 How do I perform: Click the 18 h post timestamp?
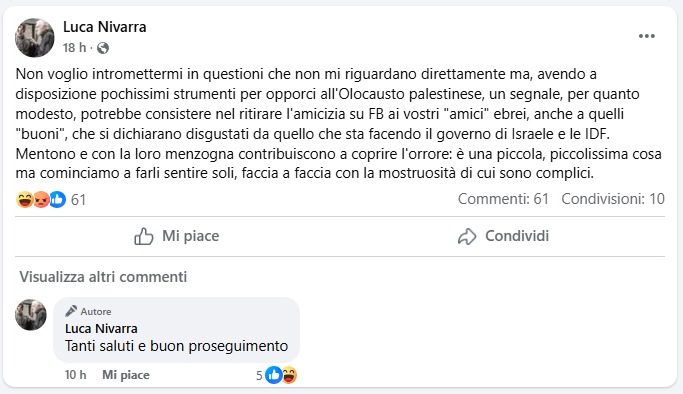(74, 47)
